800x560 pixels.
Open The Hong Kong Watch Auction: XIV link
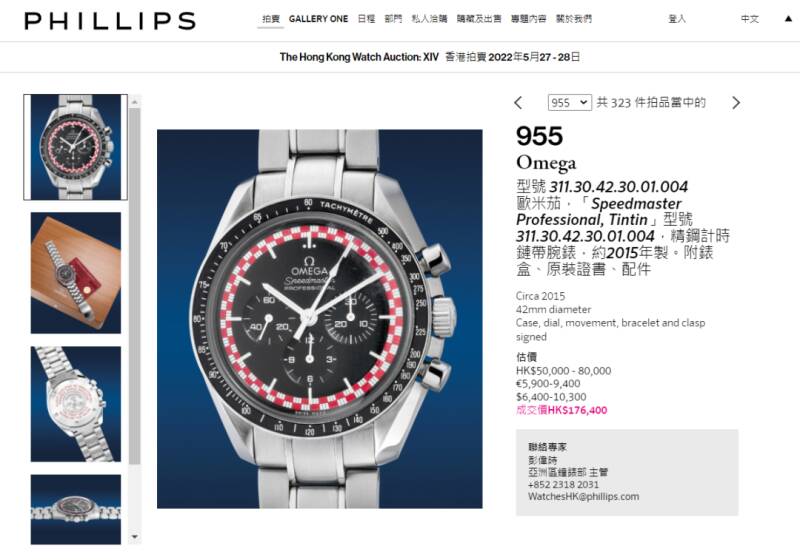(x=359, y=57)
